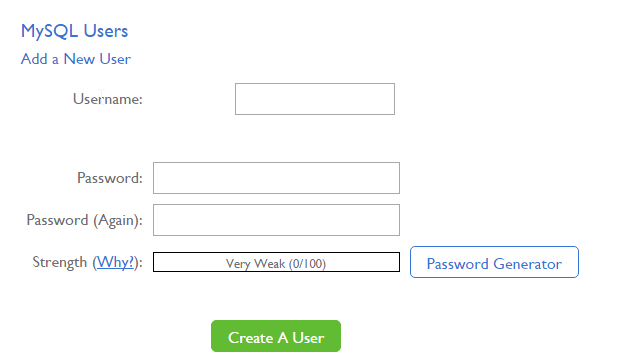This screenshot has height=363, width=640.
Task: Click the Add a New User subheading
Action: click(x=76, y=59)
